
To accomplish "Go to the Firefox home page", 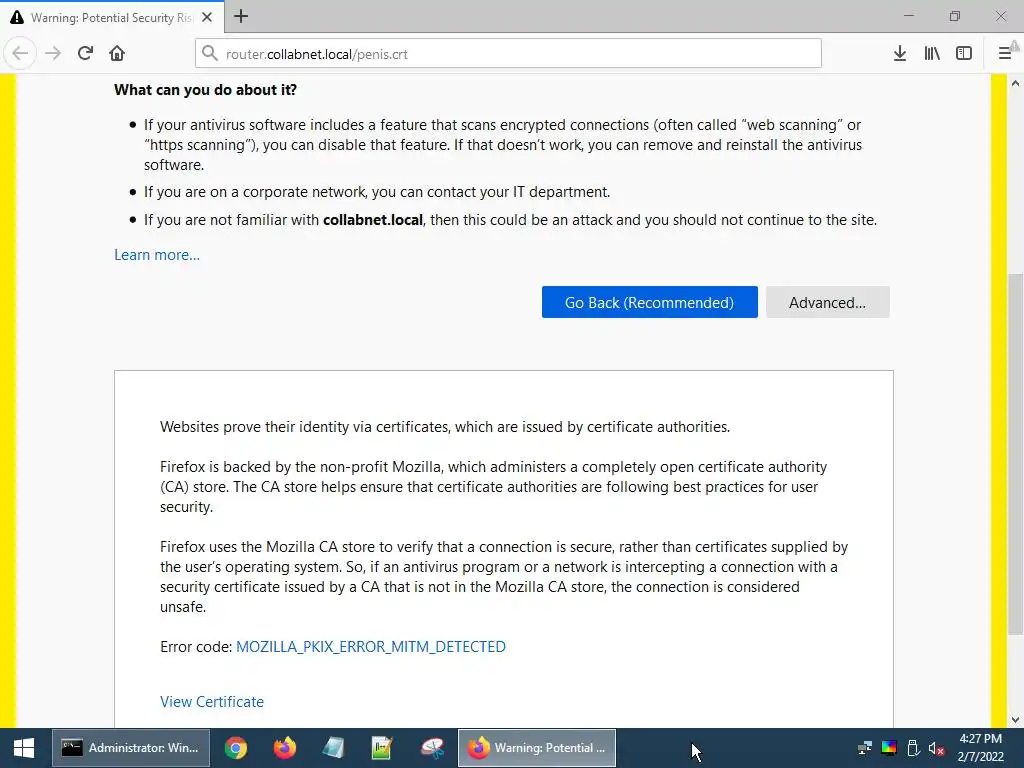I will (117, 54).
